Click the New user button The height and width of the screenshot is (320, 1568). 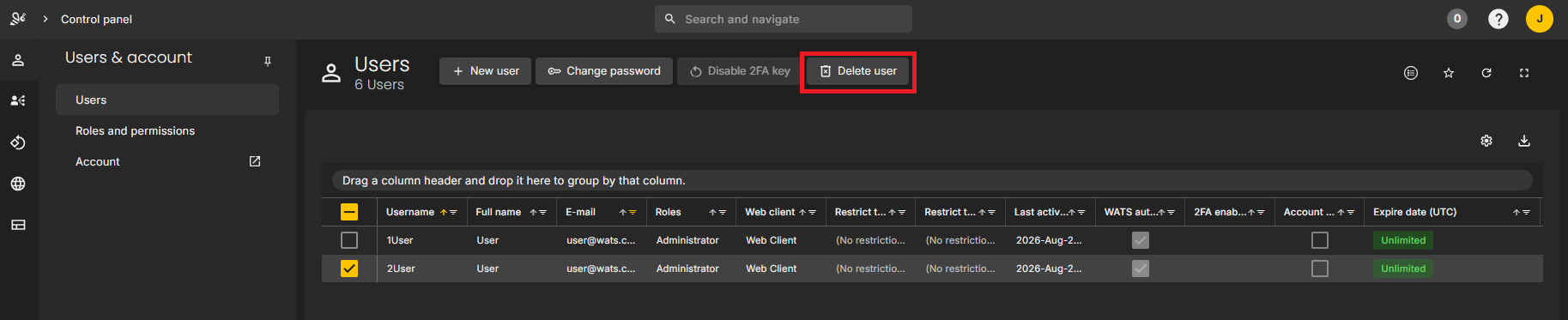[x=486, y=71]
